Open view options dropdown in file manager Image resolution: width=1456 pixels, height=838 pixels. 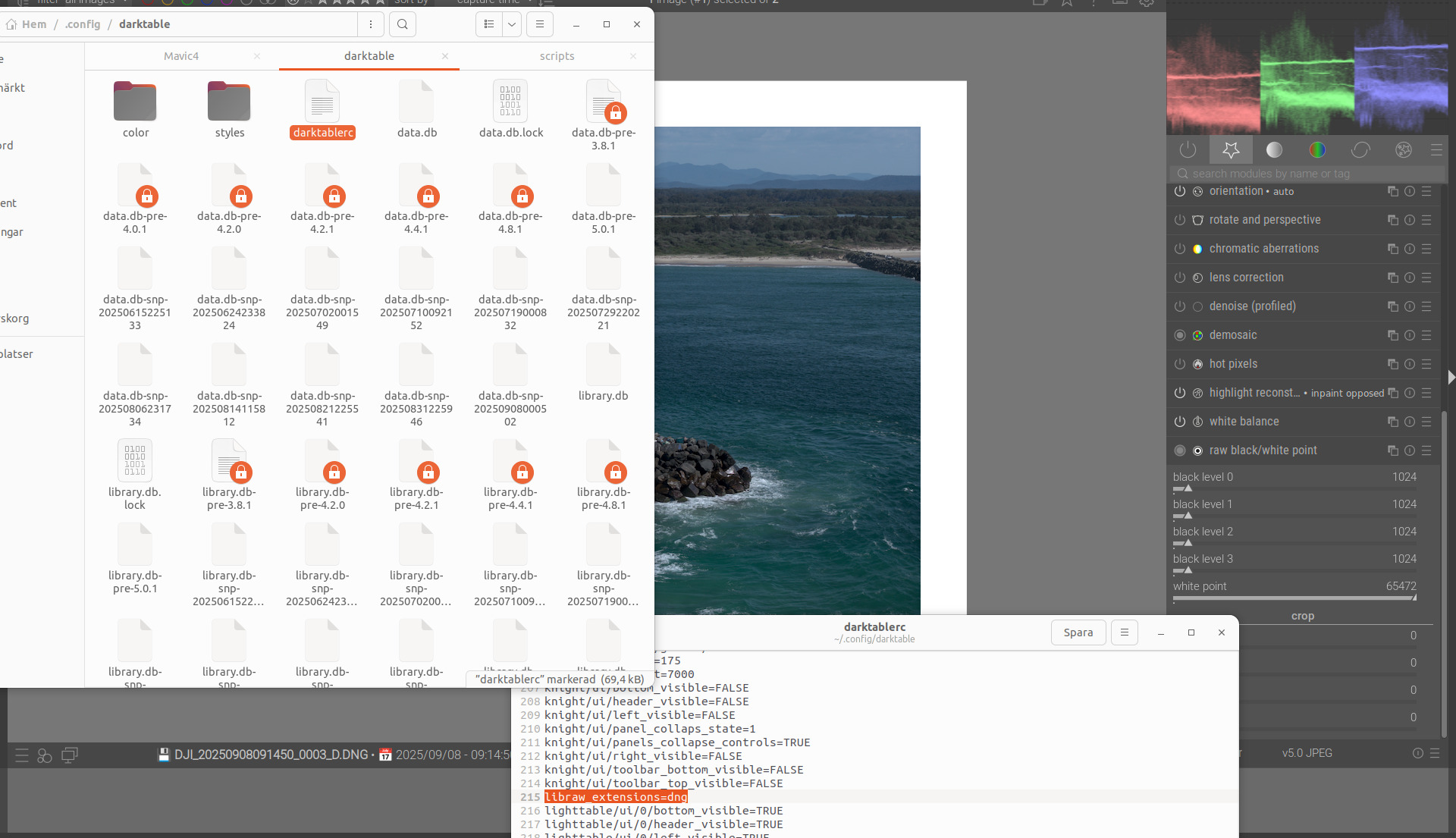pos(512,24)
